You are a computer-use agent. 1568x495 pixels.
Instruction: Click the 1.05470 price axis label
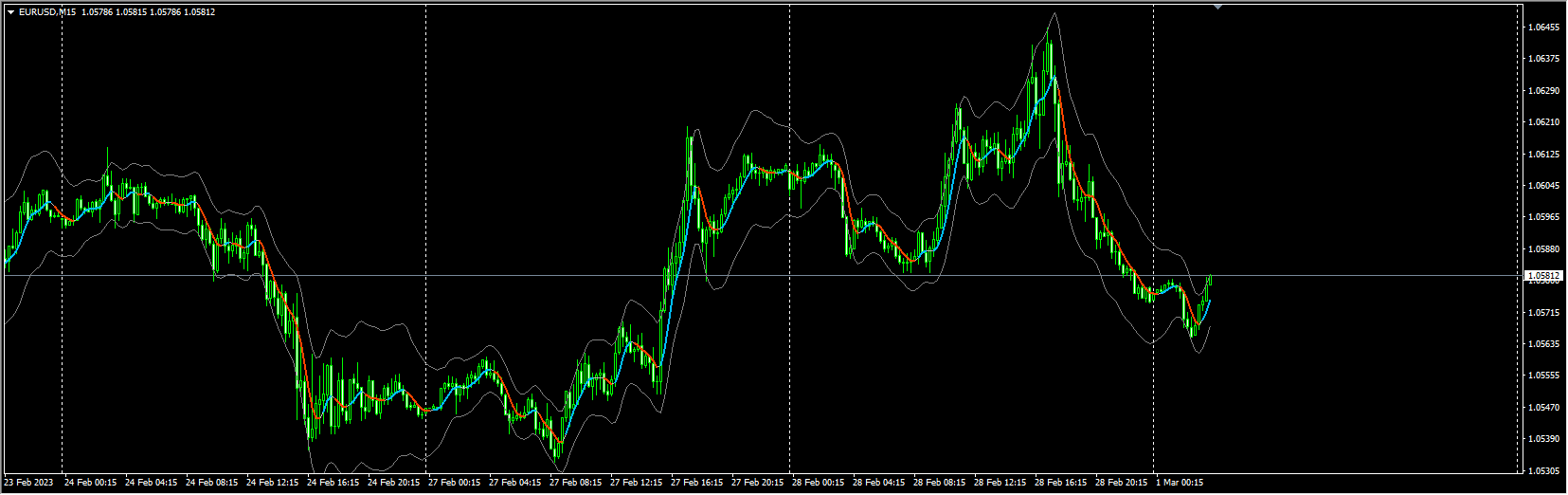(1543, 408)
